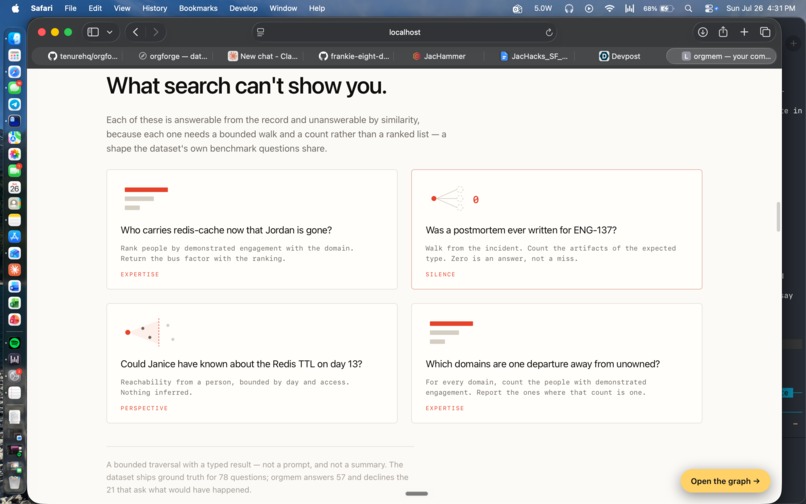Show the Safari sidebar
Viewport: 806px width, 504px height.
93,32
